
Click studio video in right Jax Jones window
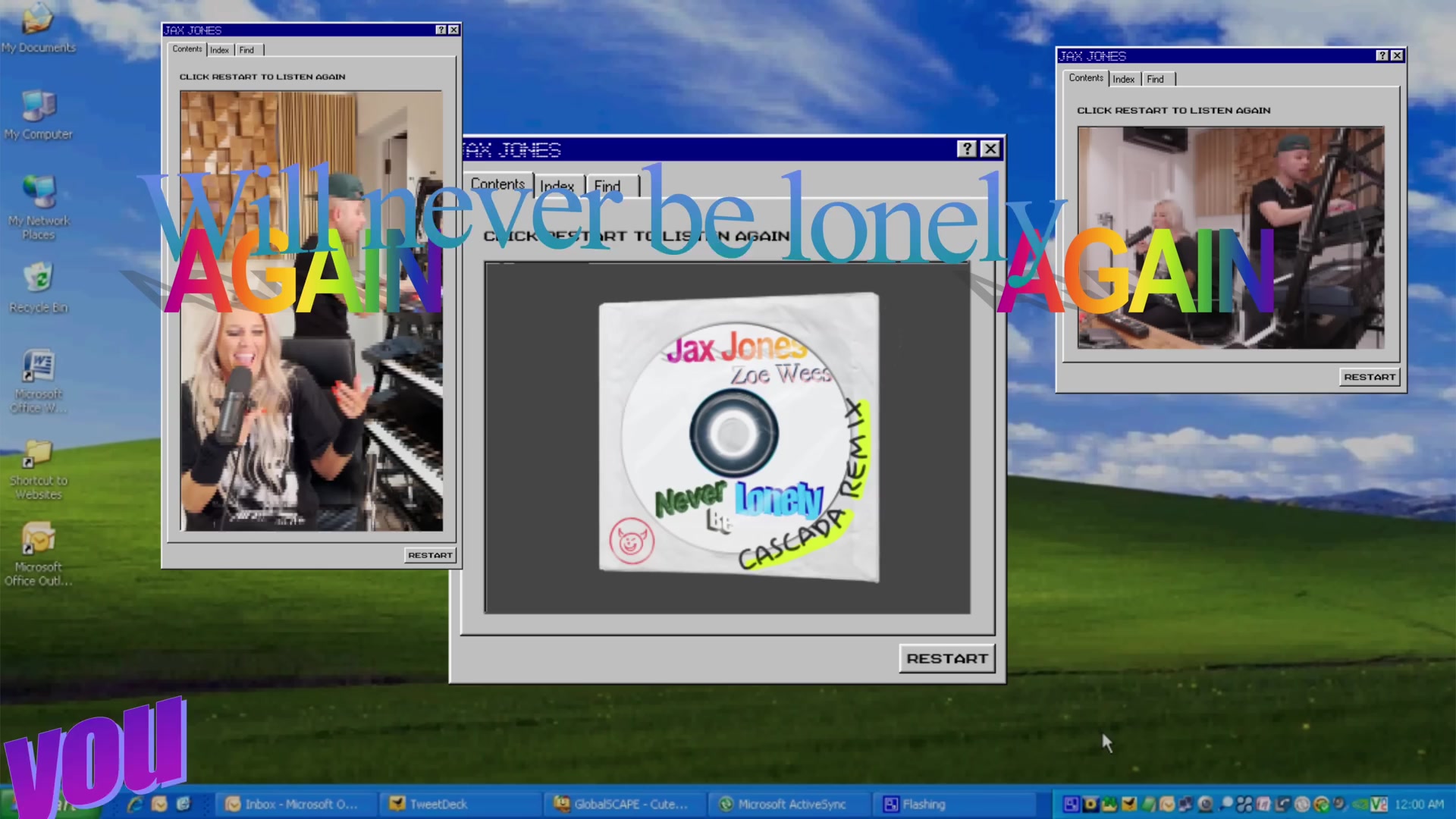pyautogui.click(x=1231, y=237)
